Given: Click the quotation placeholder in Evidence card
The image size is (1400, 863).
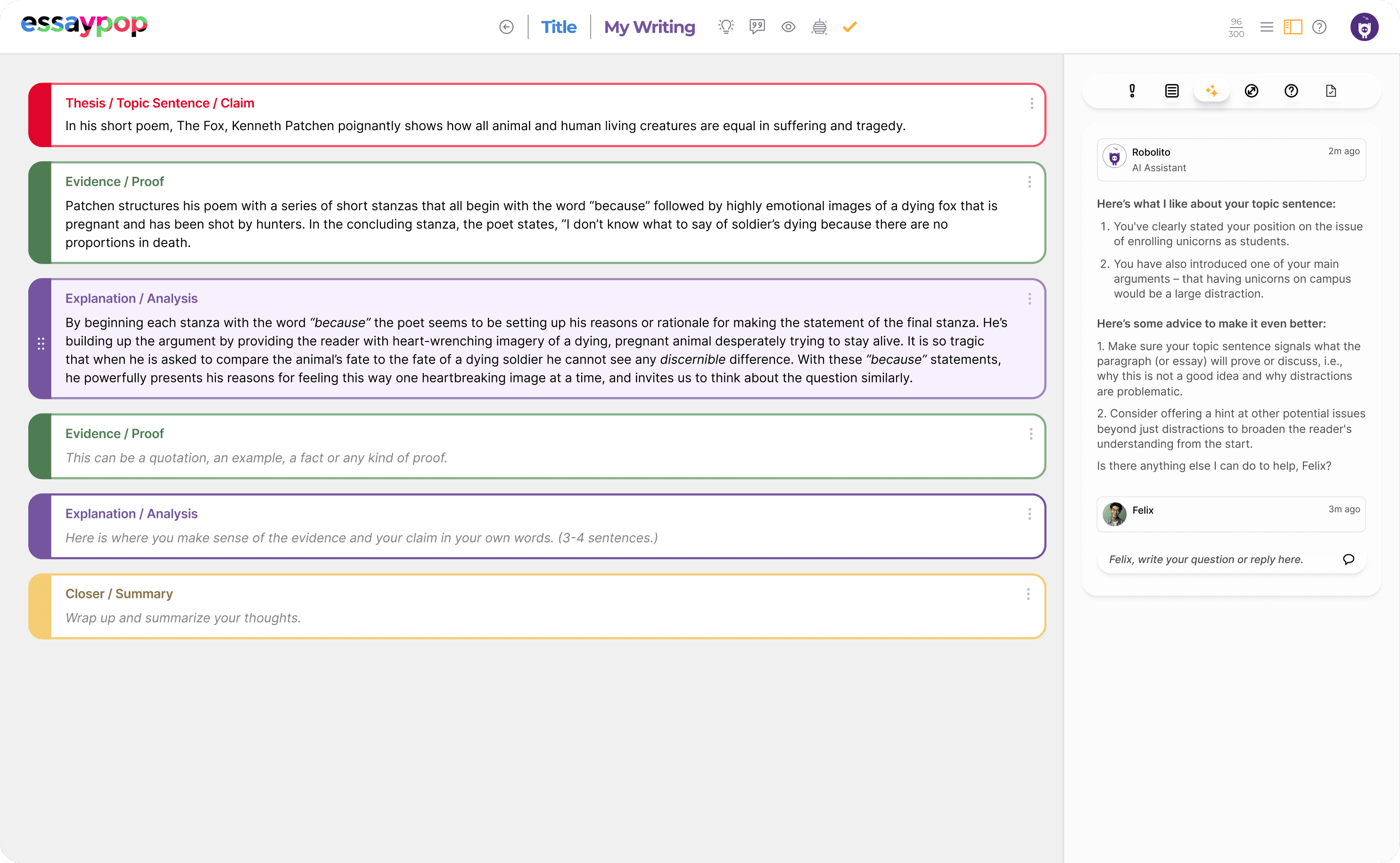Looking at the screenshot, I should (x=256, y=458).
